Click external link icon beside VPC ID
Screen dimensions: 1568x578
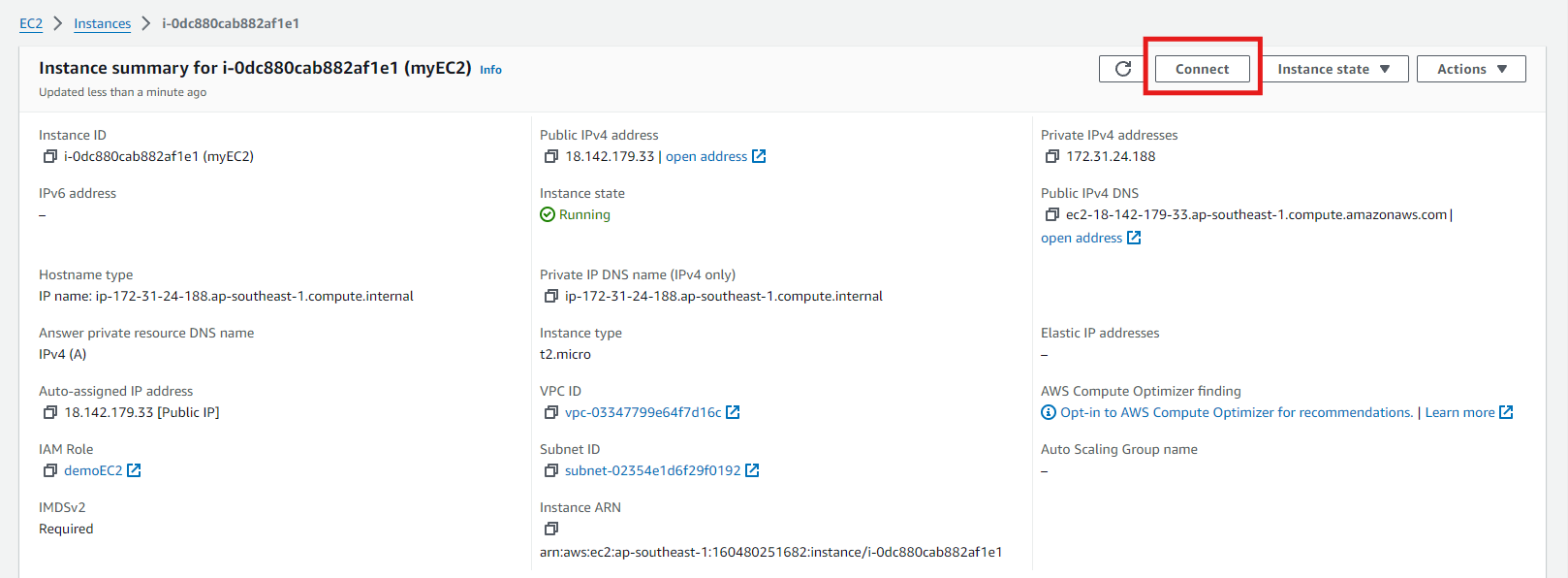click(733, 412)
